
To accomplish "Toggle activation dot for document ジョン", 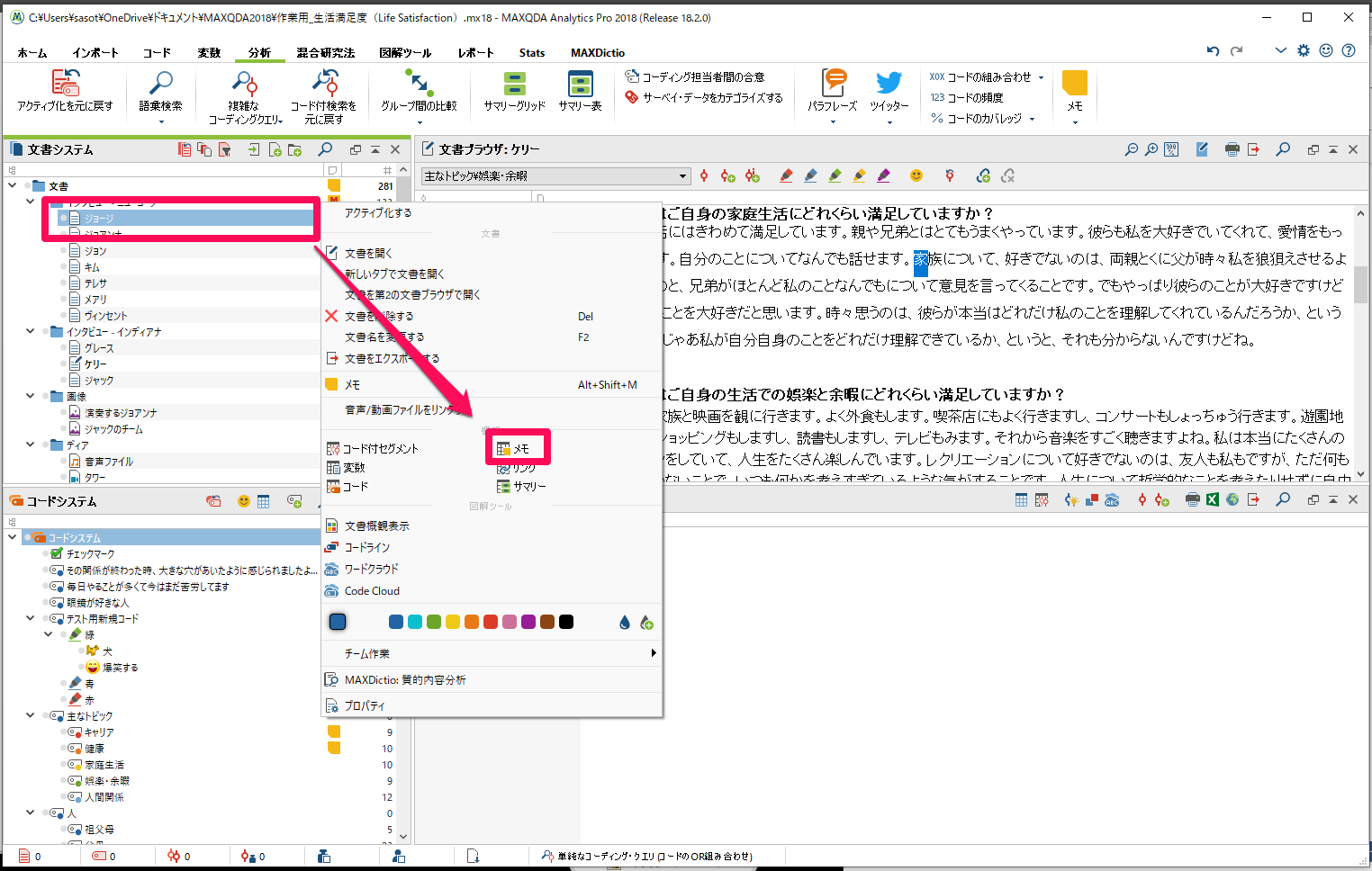I will point(63,251).
